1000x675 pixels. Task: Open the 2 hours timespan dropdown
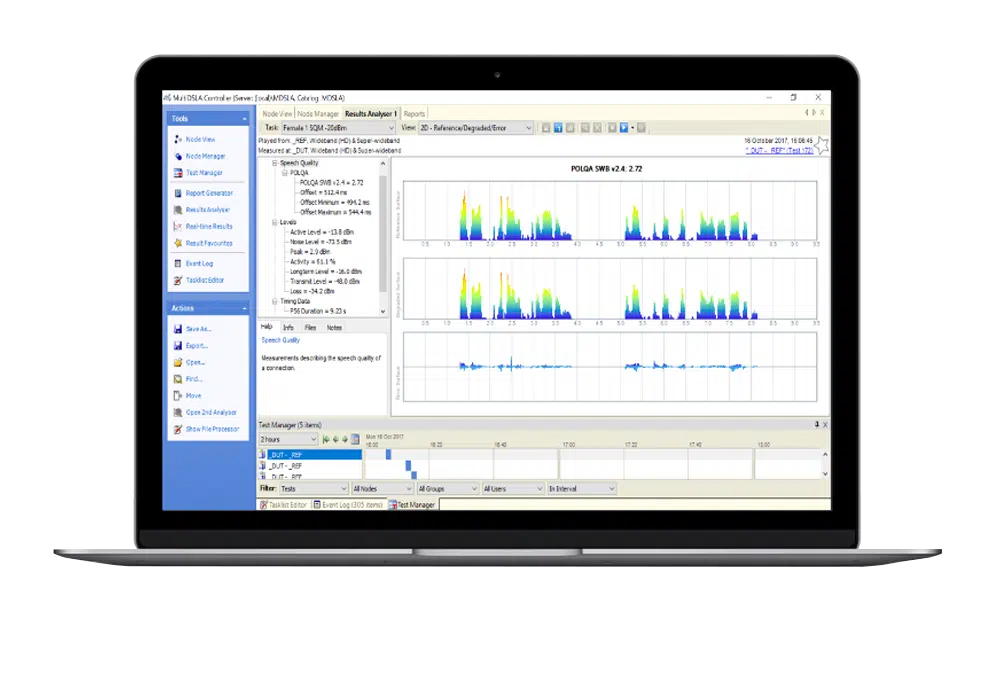pos(288,439)
